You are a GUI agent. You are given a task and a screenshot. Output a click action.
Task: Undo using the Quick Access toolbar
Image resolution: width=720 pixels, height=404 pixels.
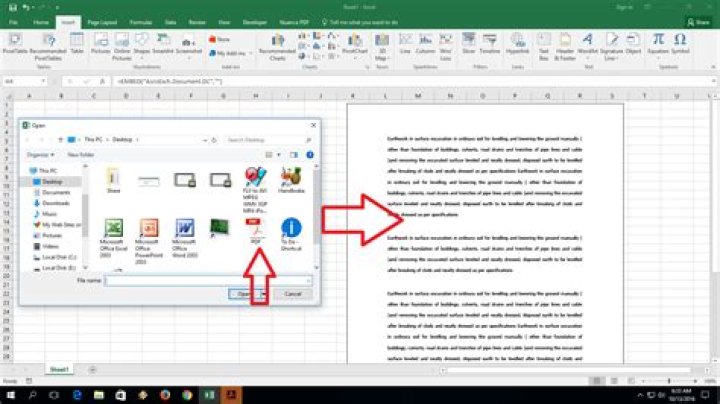pyautogui.click(x=27, y=7)
